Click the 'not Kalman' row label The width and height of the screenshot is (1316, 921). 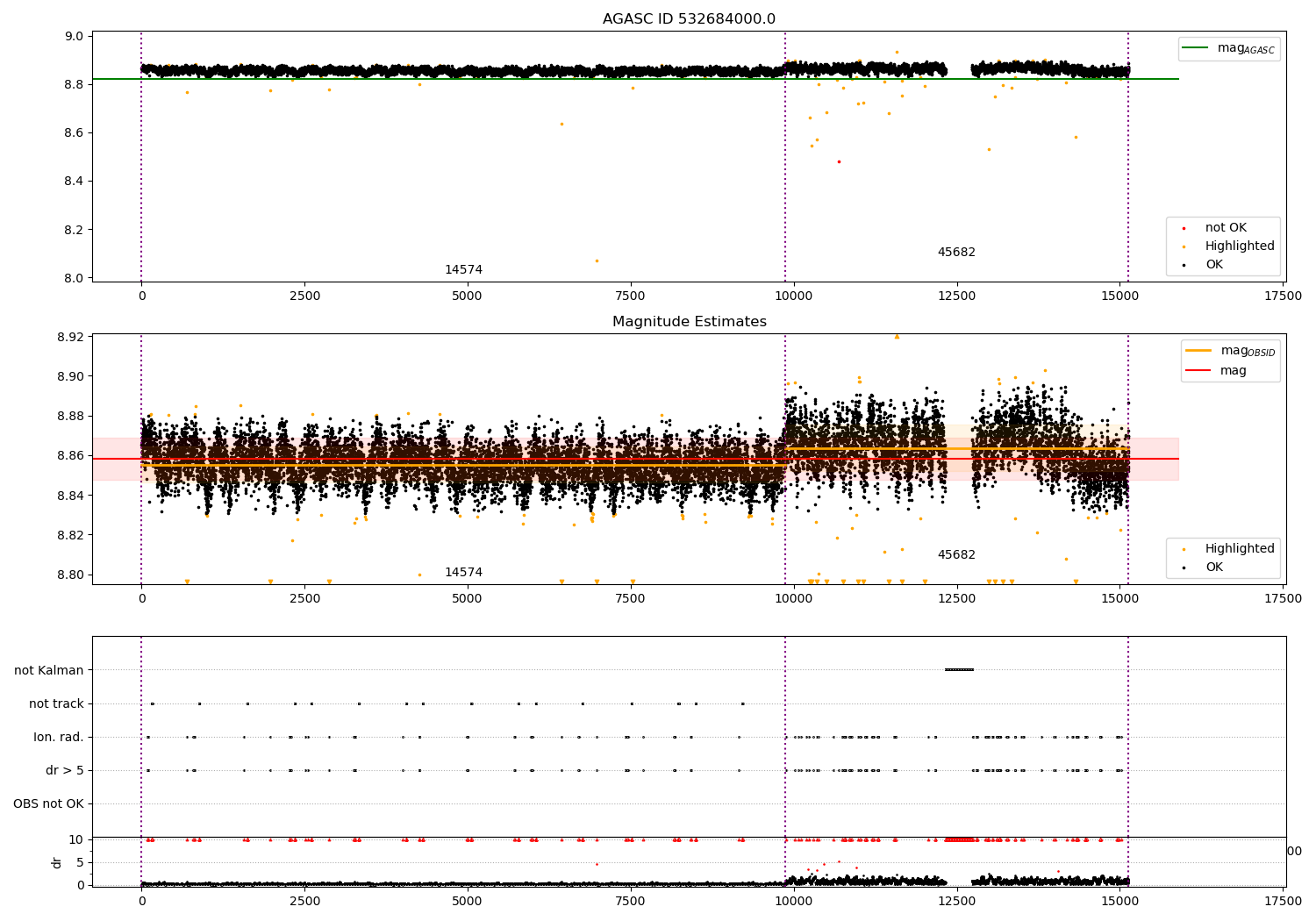coord(49,670)
